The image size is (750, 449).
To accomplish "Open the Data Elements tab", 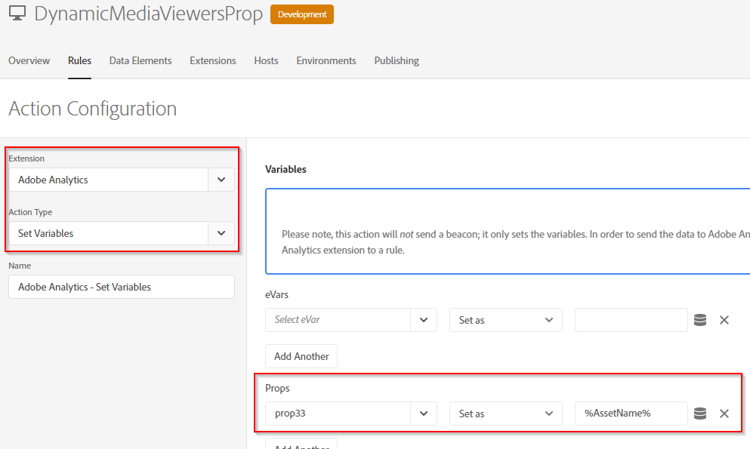I will pos(140,61).
